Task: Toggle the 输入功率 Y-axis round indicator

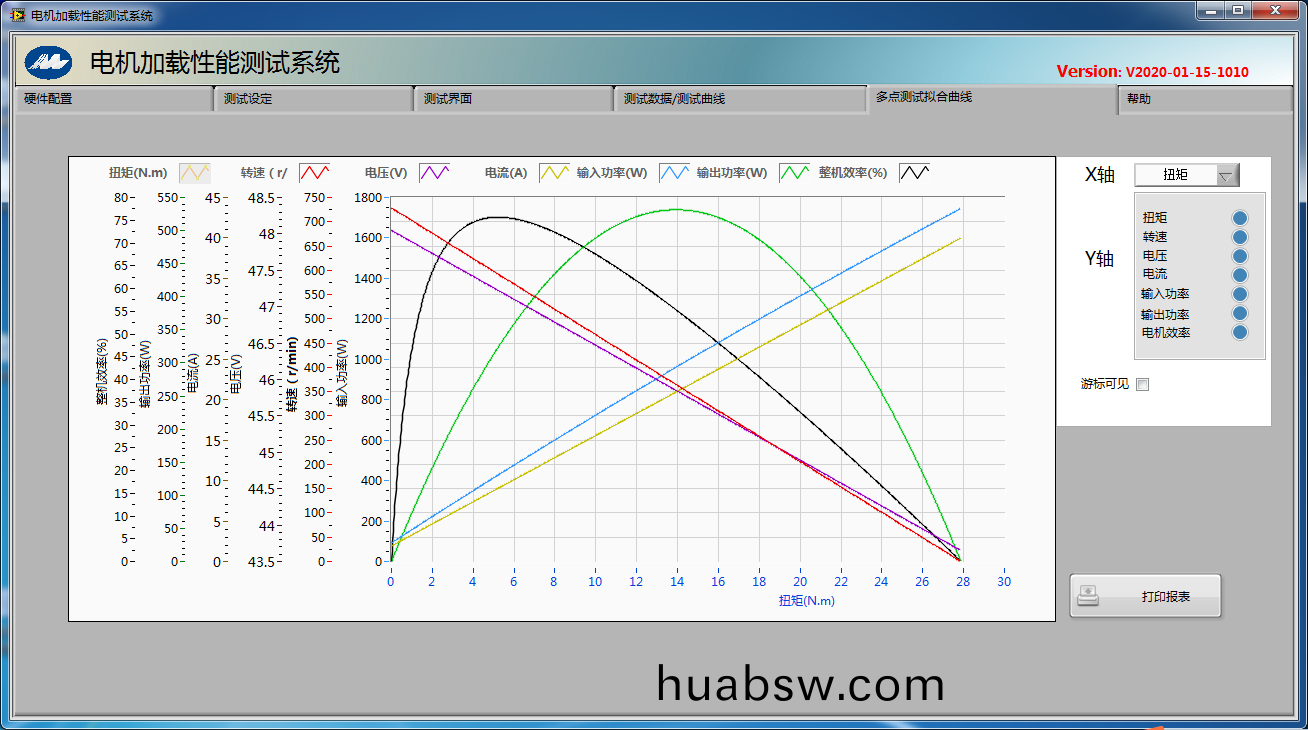Action: (1240, 294)
